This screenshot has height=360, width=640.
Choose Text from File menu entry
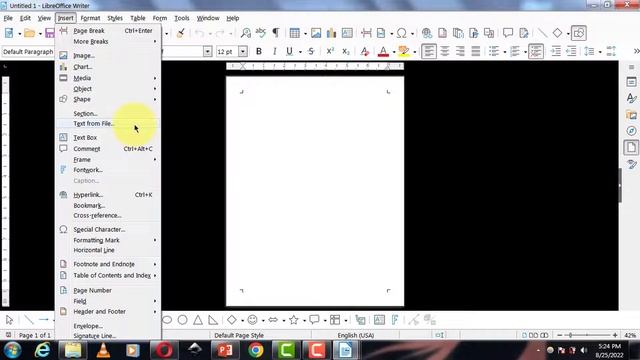click(x=108, y=123)
